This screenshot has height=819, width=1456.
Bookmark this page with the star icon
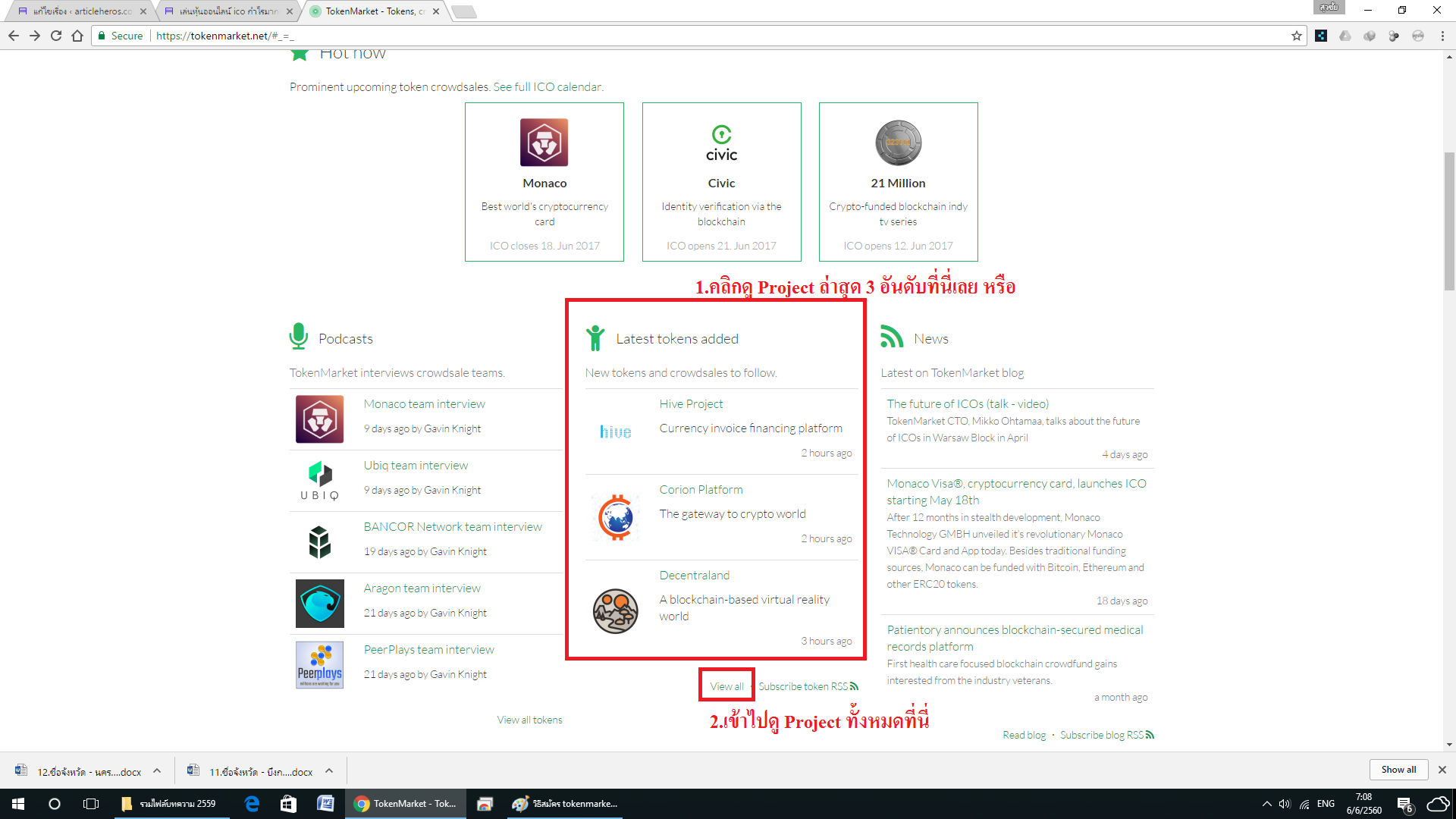click(1297, 36)
